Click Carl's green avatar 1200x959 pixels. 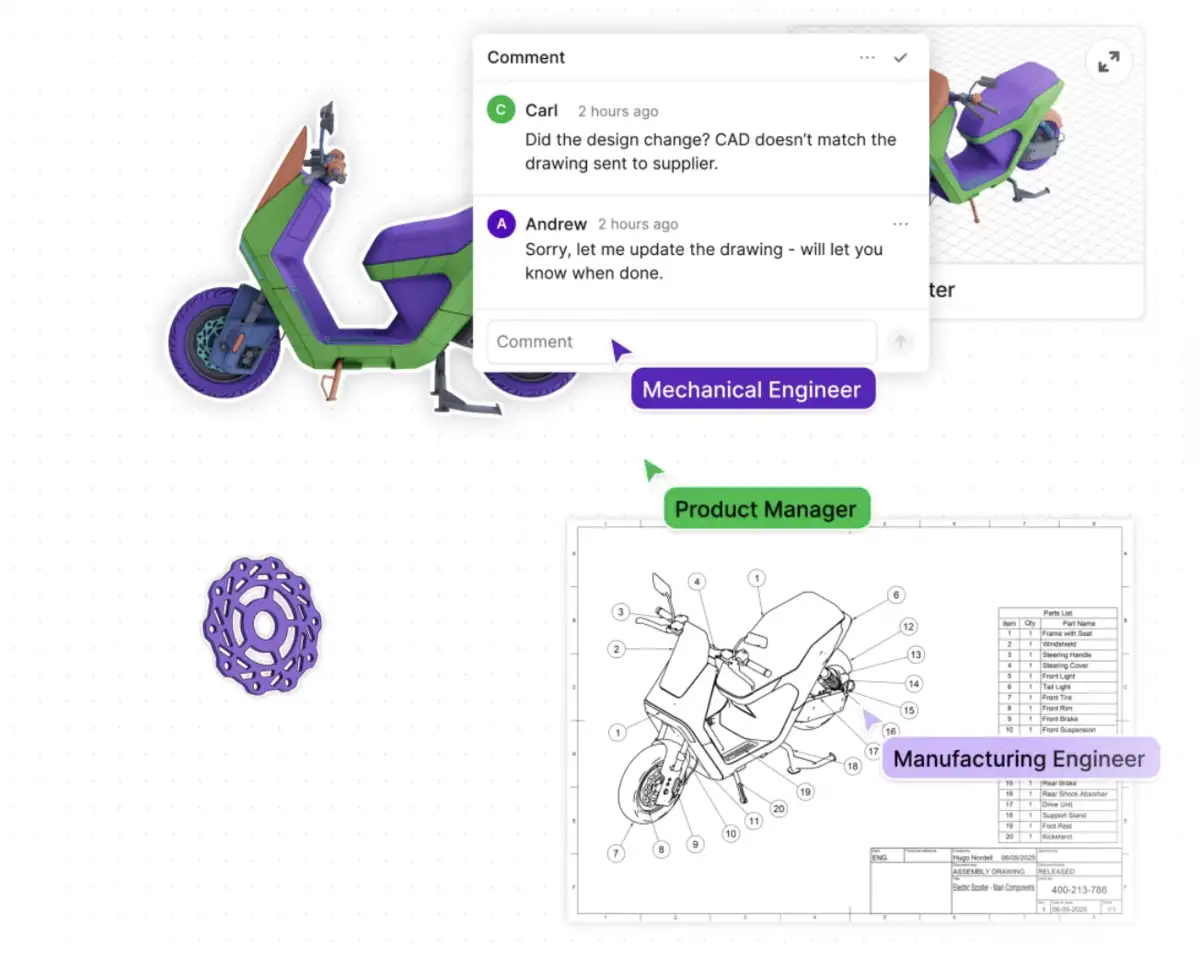[x=501, y=110]
